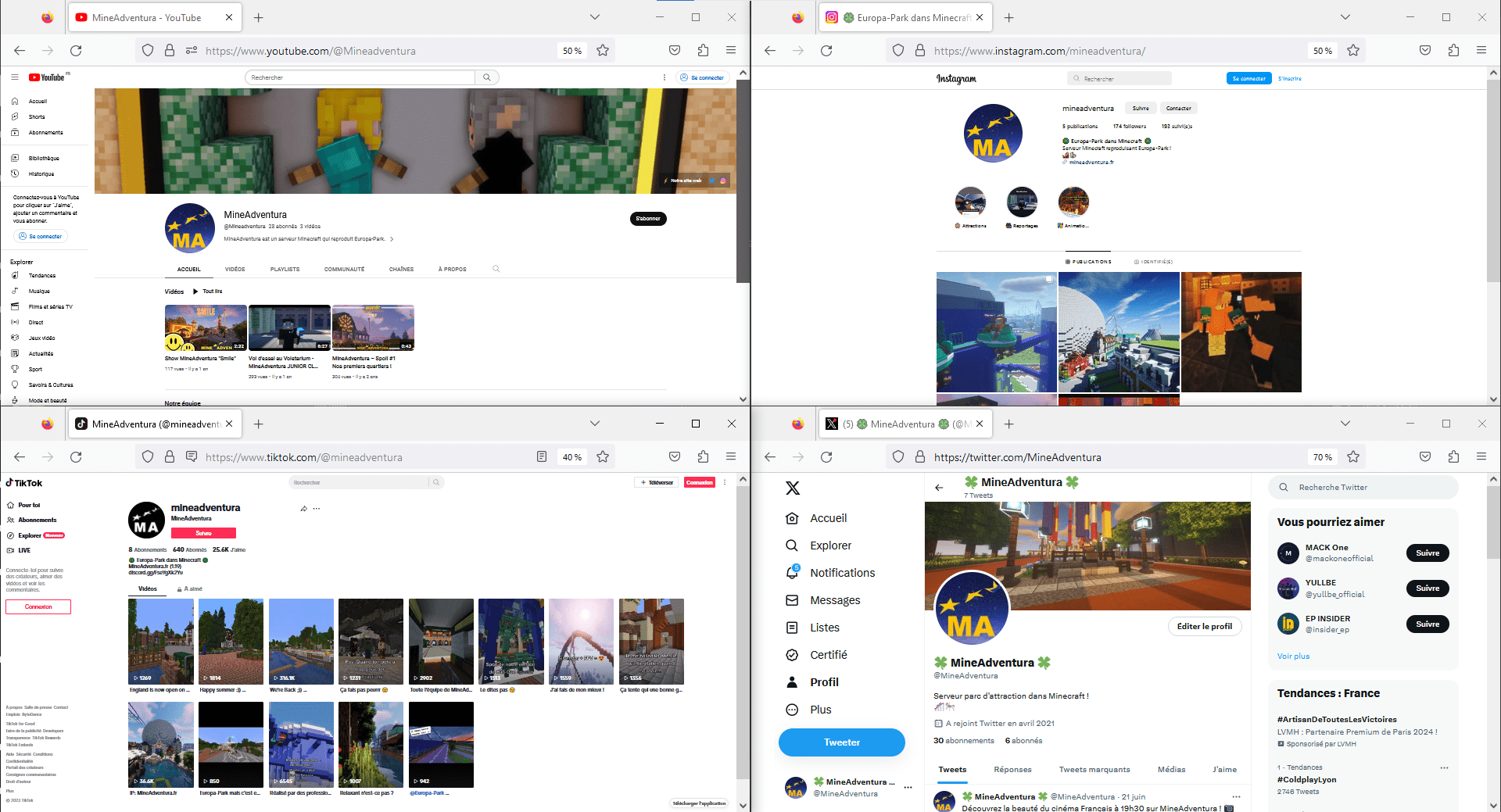Click TikTok search magnifier icon
This screenshot has width=1501, height=812.
point(437,483)
